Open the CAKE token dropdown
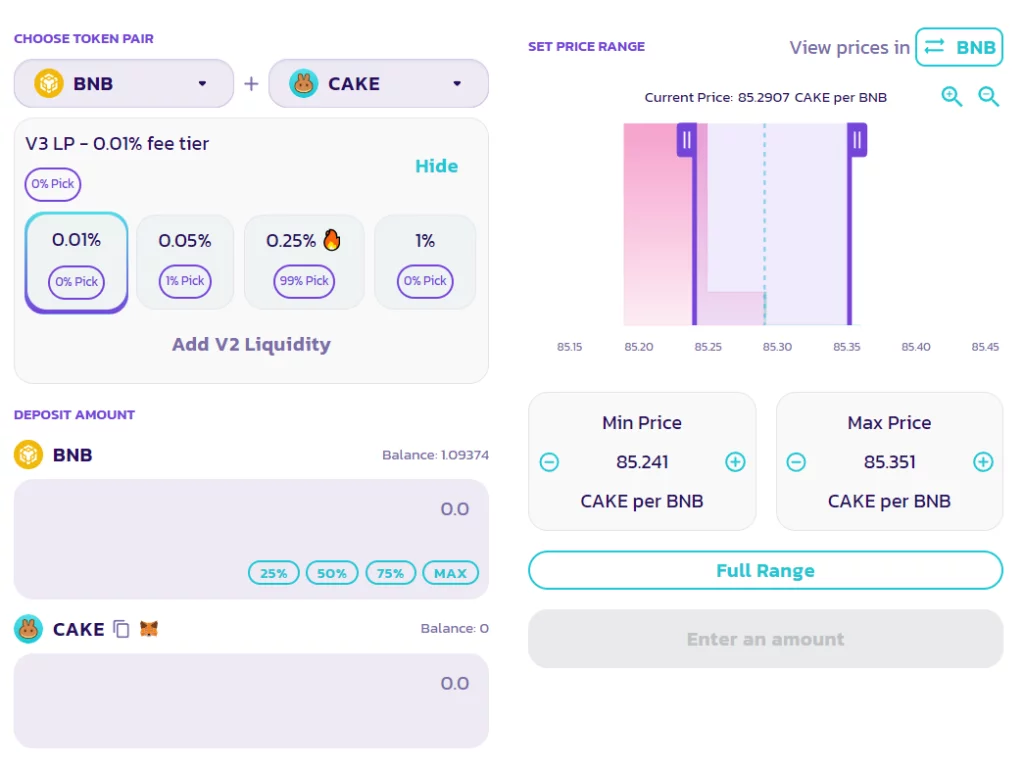The image size is (1024, 768). click(378, 84)
